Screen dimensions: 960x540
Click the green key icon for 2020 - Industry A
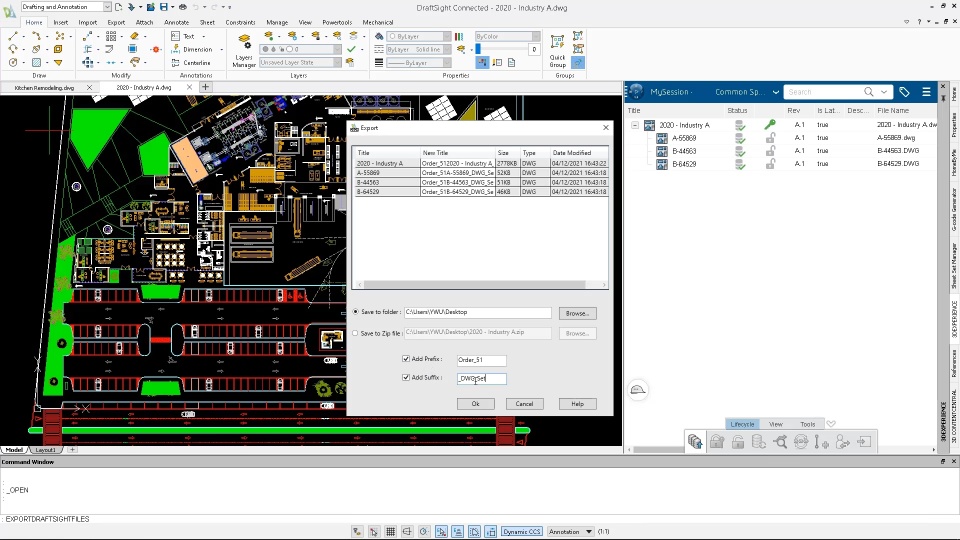coord(770,125)
